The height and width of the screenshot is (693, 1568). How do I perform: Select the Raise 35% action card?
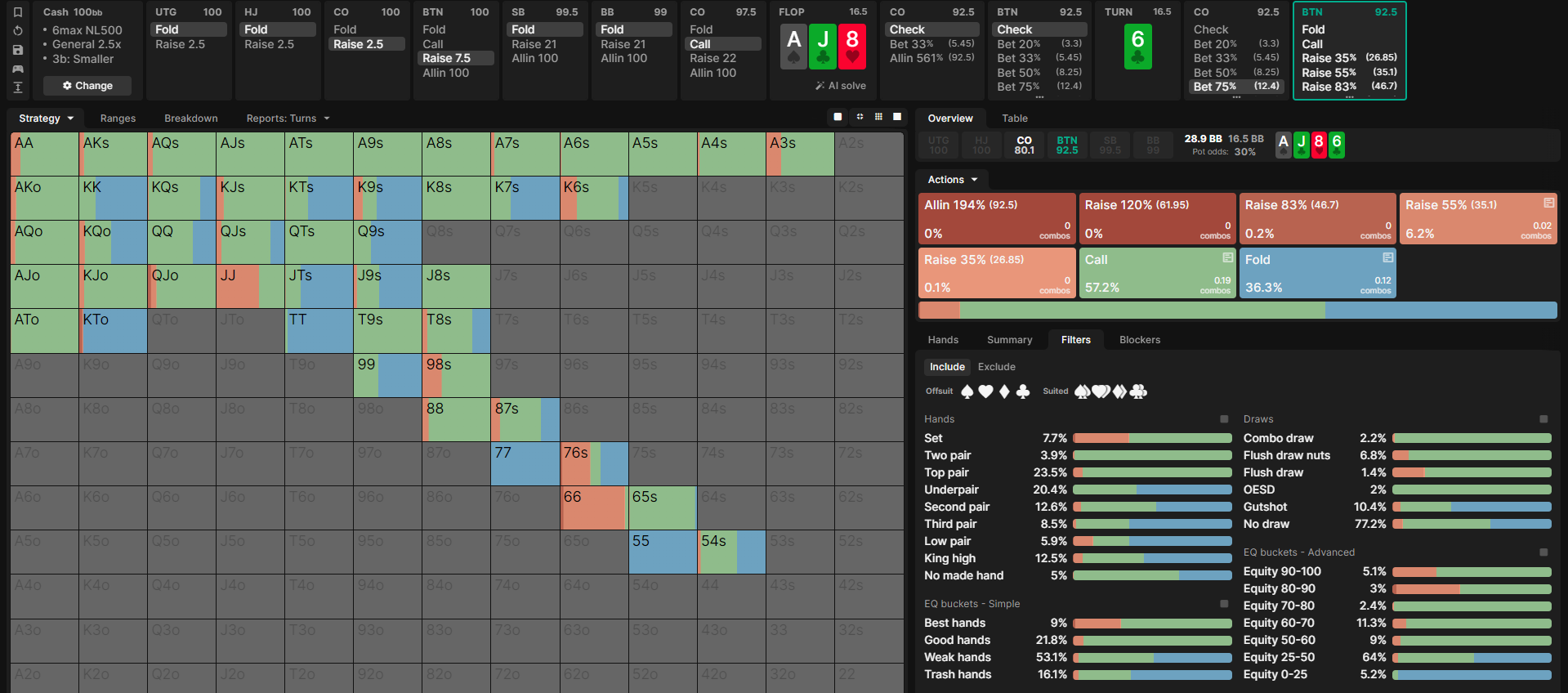click(997, 273)
